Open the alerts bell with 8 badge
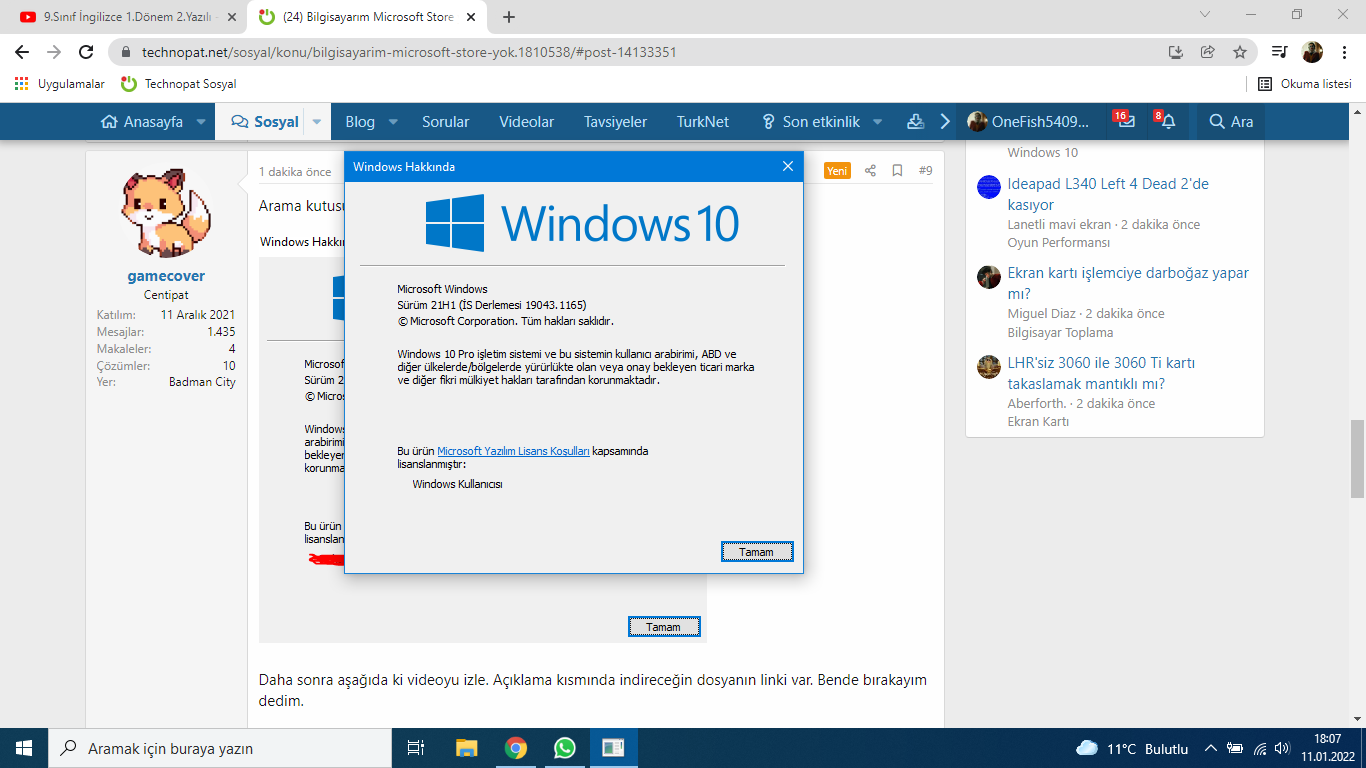 pos(1166,121)
